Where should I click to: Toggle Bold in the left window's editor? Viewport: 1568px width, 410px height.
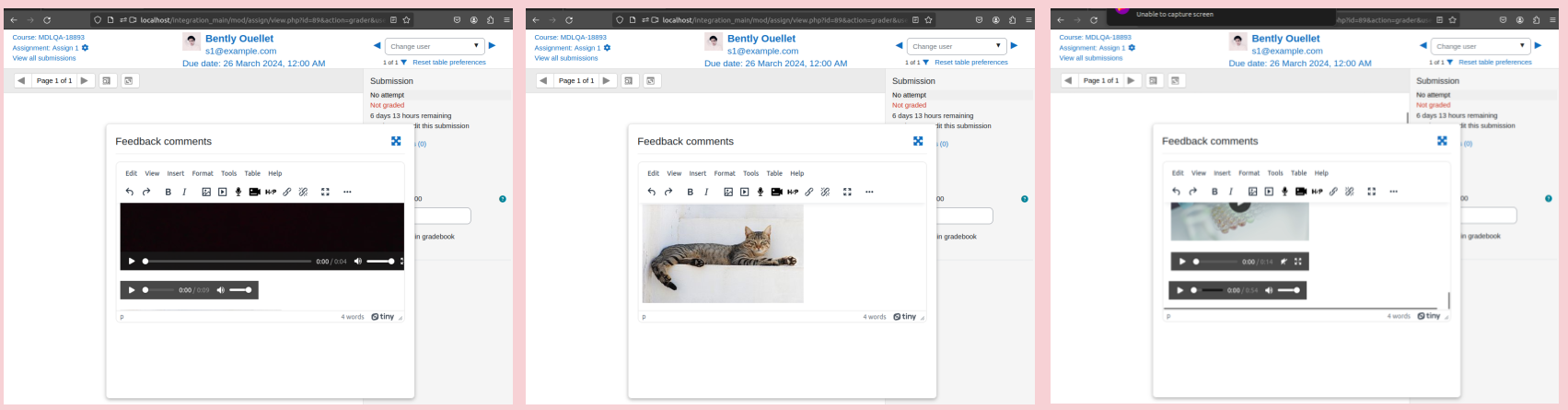pos(168,192)
